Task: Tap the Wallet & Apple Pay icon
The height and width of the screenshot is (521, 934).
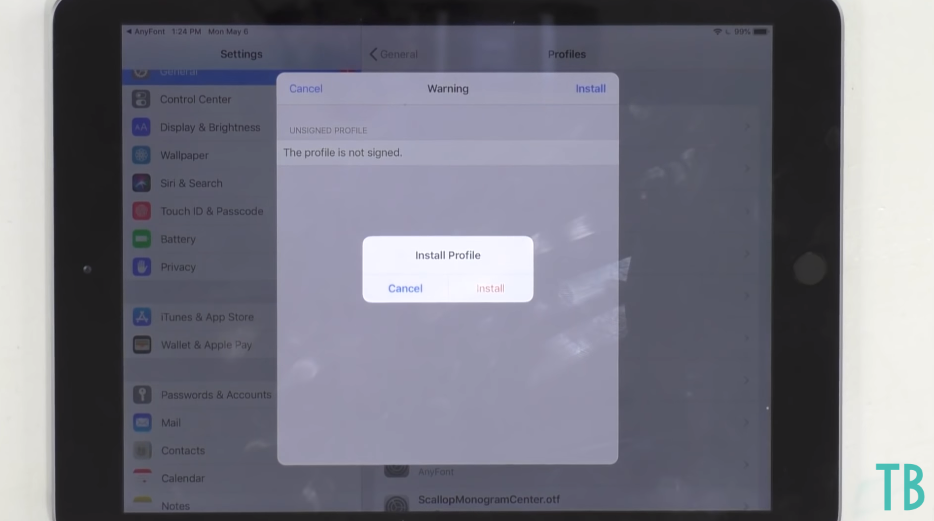Action: [142, 345]
